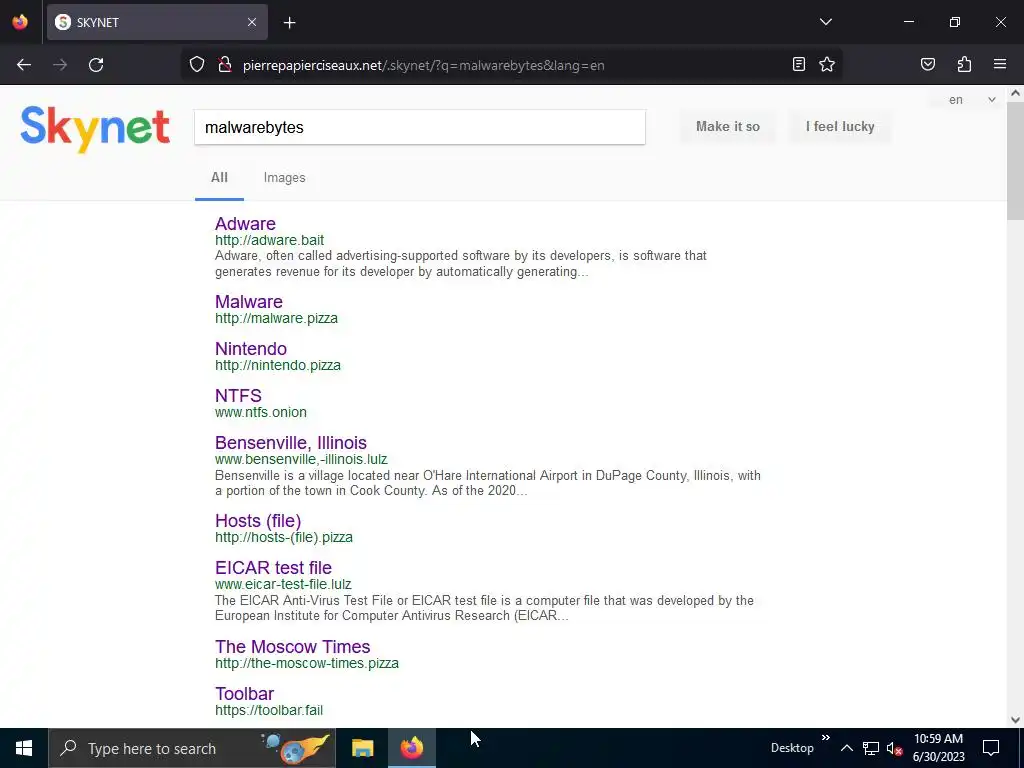
Task: Click the http://malware.pizza URL text
Action: (276, 318)
